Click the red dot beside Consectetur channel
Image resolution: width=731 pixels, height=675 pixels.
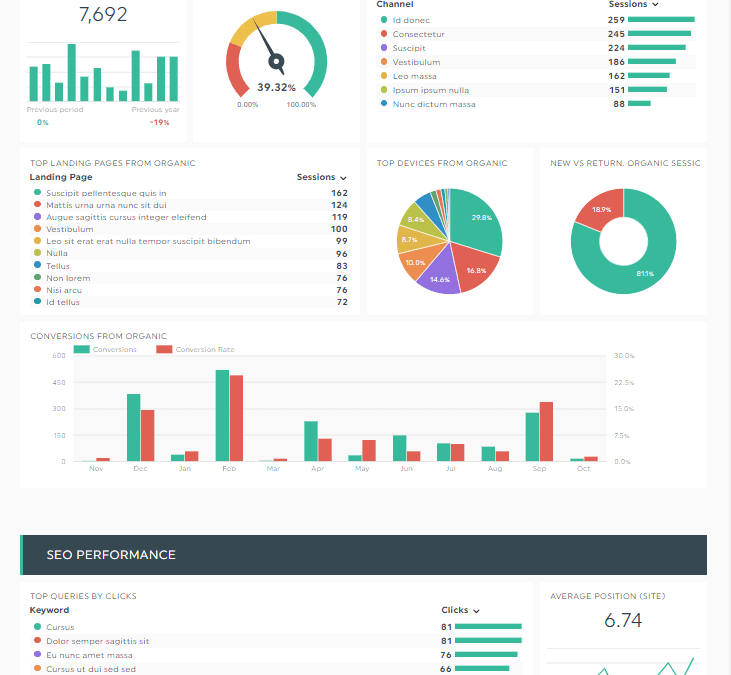click(x=384, y=34)
